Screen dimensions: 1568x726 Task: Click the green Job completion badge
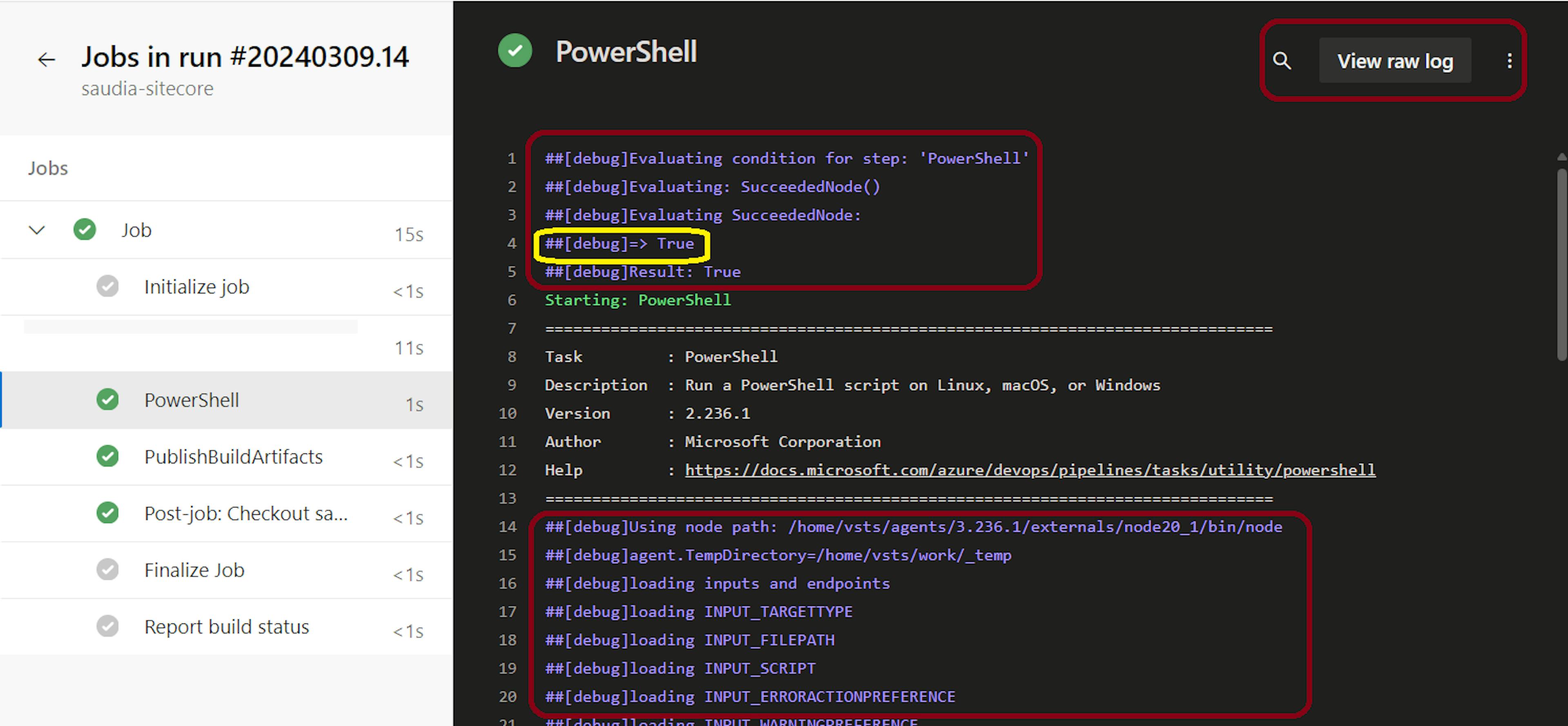85,230
